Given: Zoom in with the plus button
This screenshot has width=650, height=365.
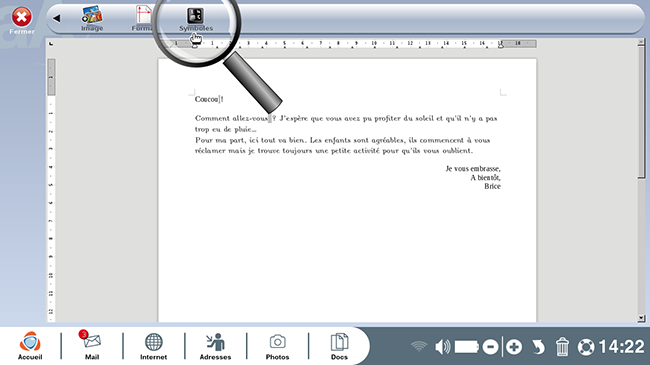Looking at the screenshot, I should pyautogui.click(x=514, y=347).
